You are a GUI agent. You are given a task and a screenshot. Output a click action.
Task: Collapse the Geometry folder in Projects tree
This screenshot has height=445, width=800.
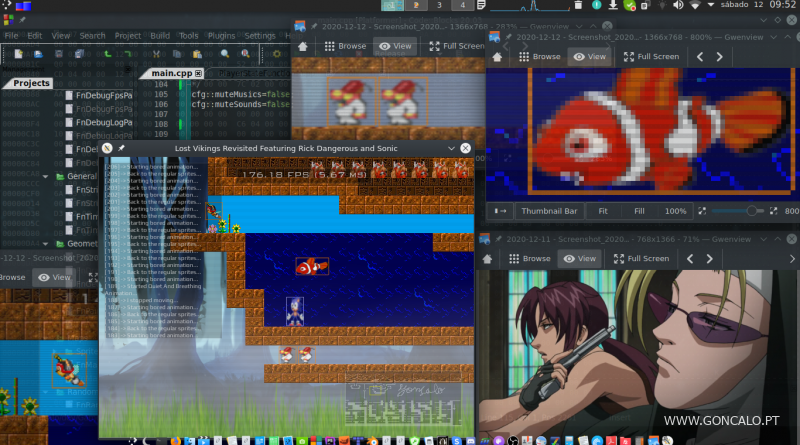click(x=45, y=244)
